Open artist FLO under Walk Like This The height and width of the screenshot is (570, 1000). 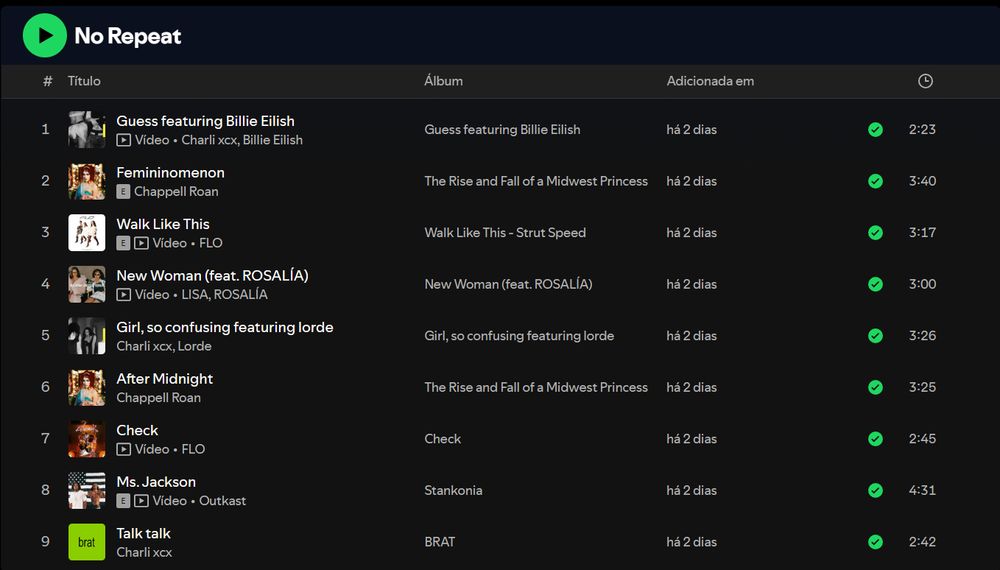210,243
